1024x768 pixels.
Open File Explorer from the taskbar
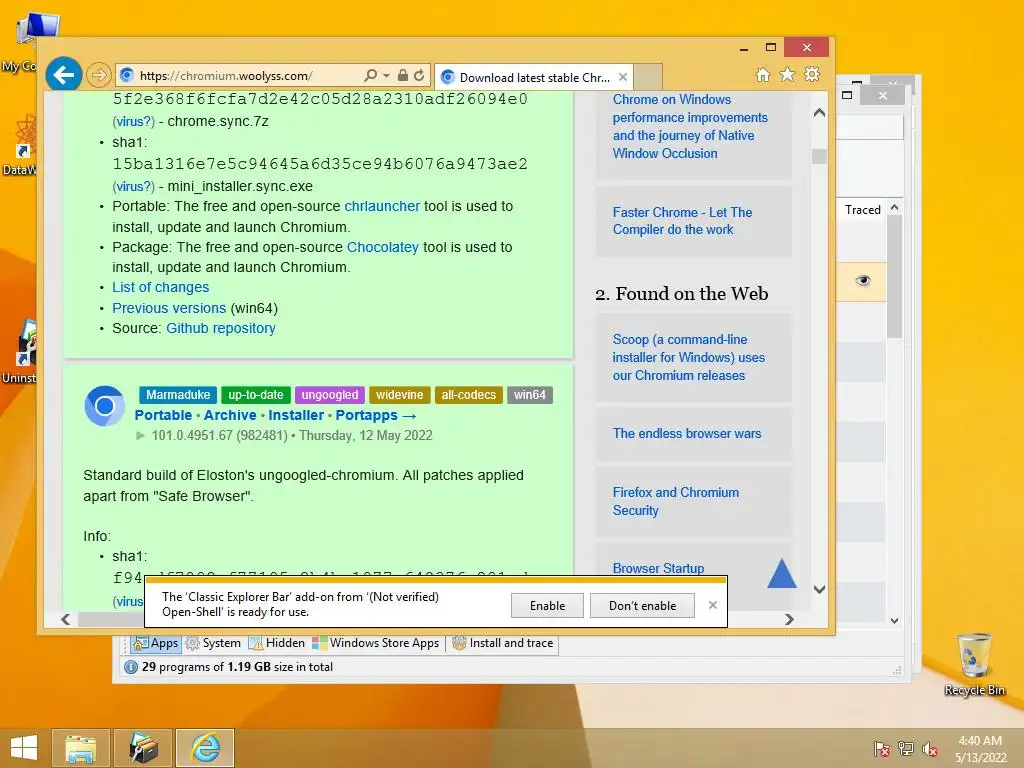tap(81, 748)
